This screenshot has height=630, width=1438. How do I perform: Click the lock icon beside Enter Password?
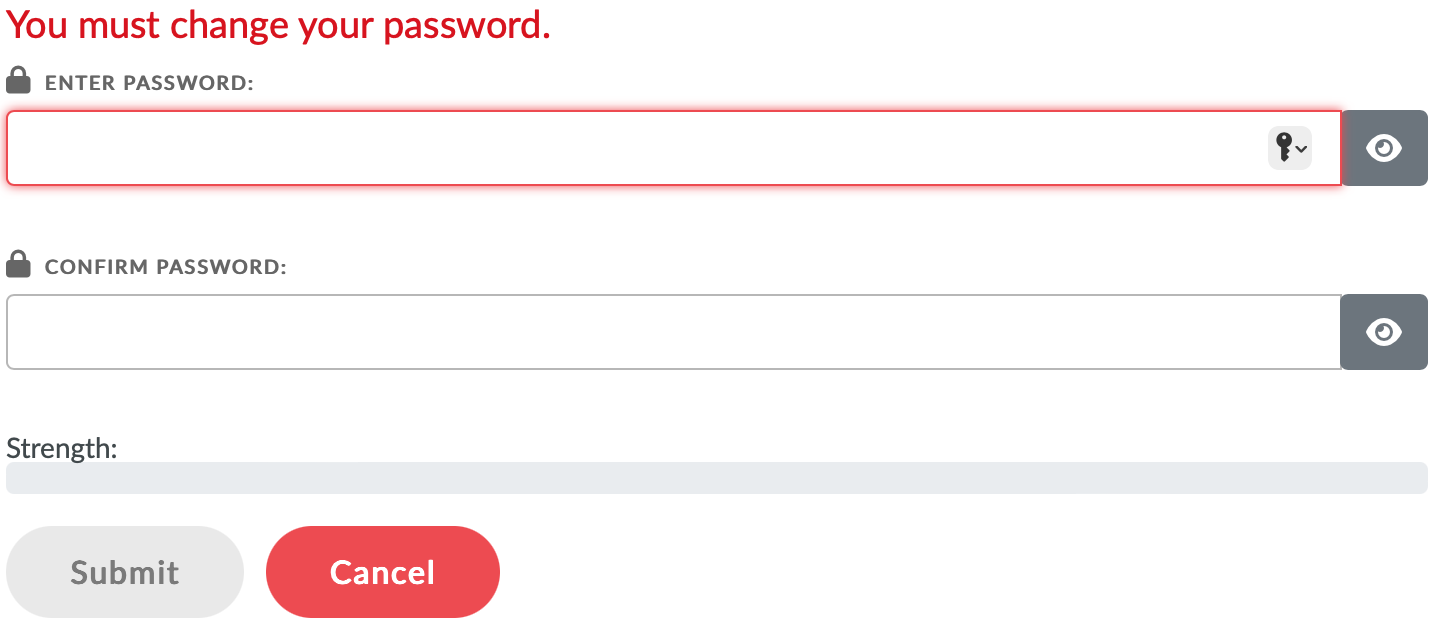click(18, 80)
